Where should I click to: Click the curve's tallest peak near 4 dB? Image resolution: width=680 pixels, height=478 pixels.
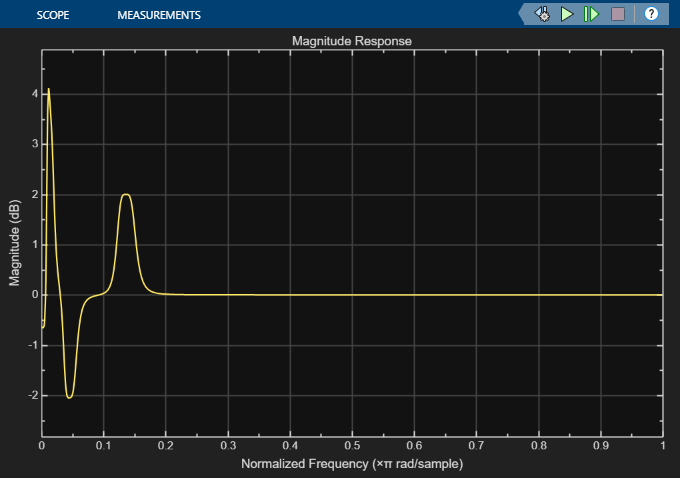tap(48, 90)
